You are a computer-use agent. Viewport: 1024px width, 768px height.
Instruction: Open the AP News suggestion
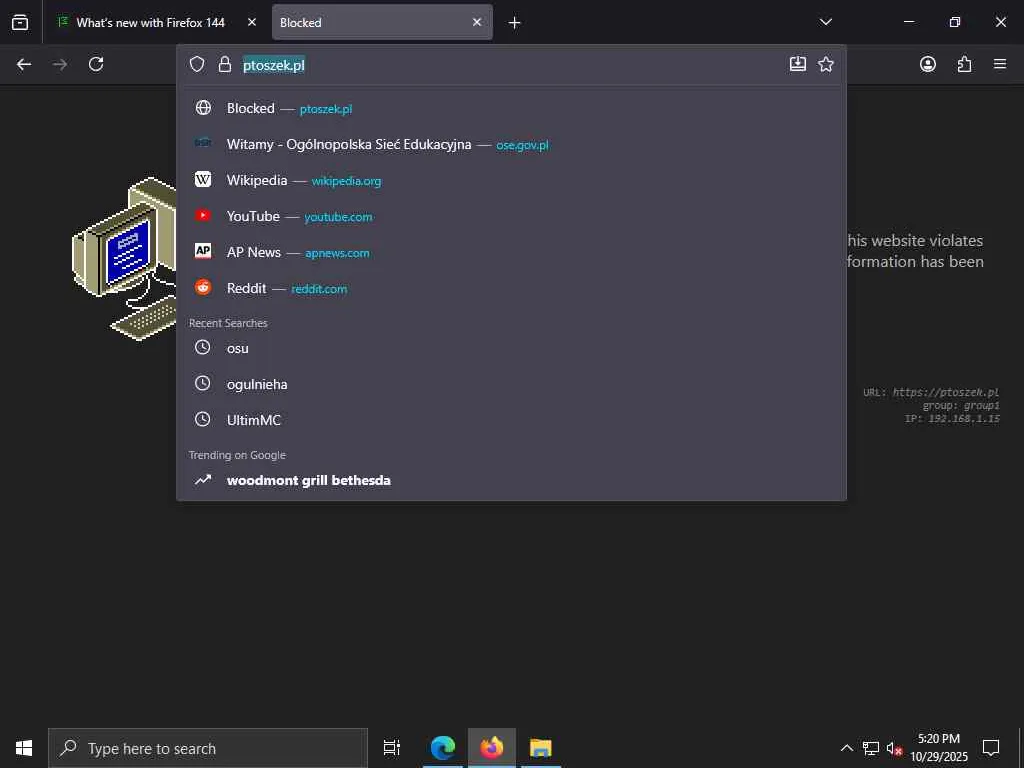511,252
